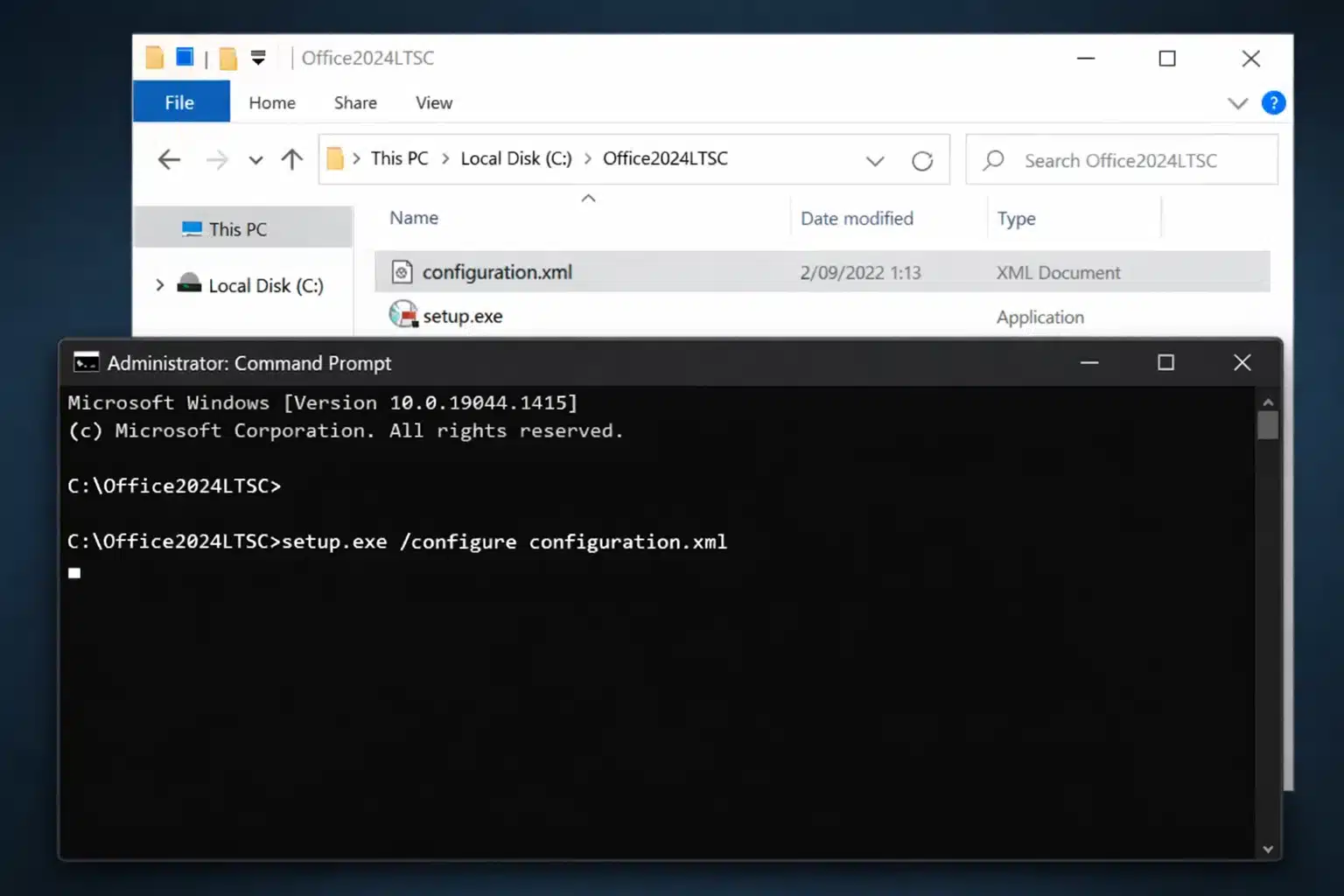Open the address bar history dropdown
This screenshot has width=1344, height=896.
(x=875, y=160)
